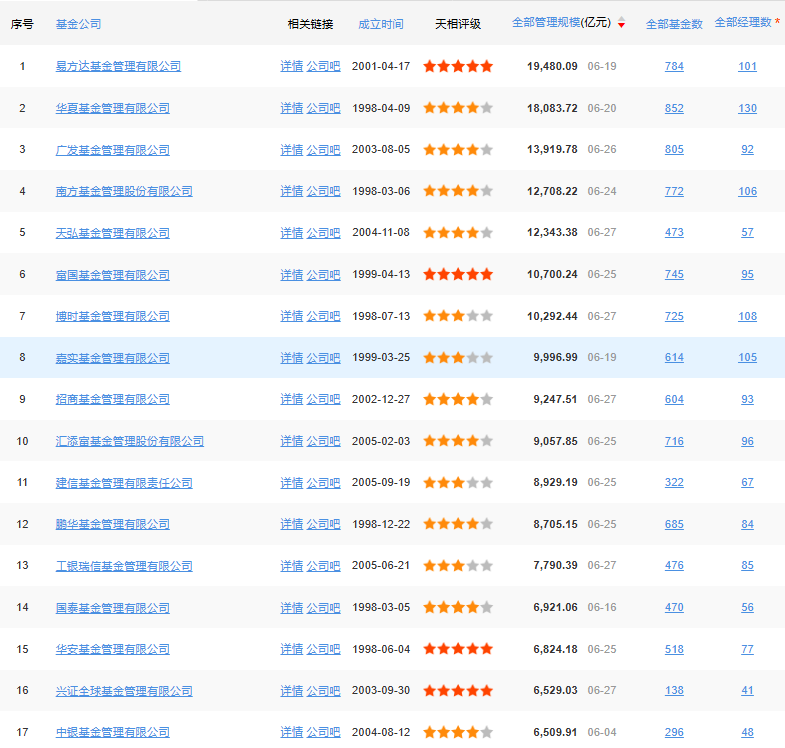Click the five-star rating for 易方达基金
The width and height of the screenshot is (785, 748).
point(458,66)
